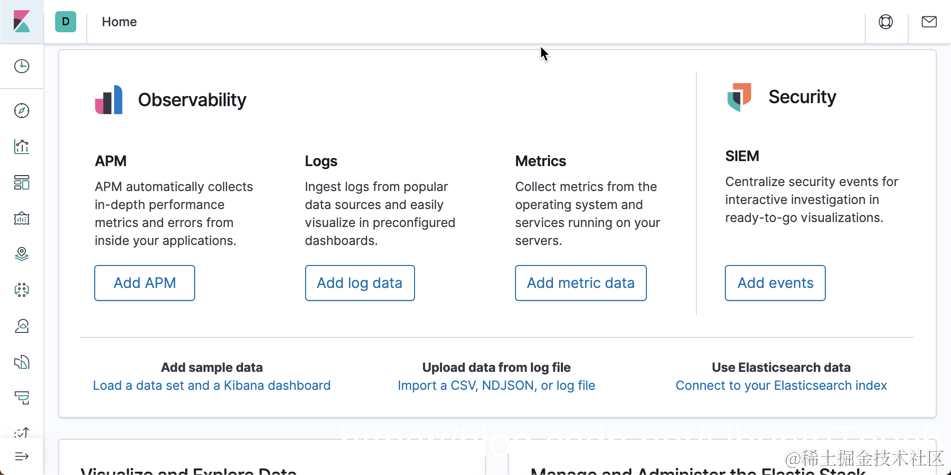This screenshot has height=475, width=951.
Task: Open Discover compass icon in sidebar
Action: [21, 111]
